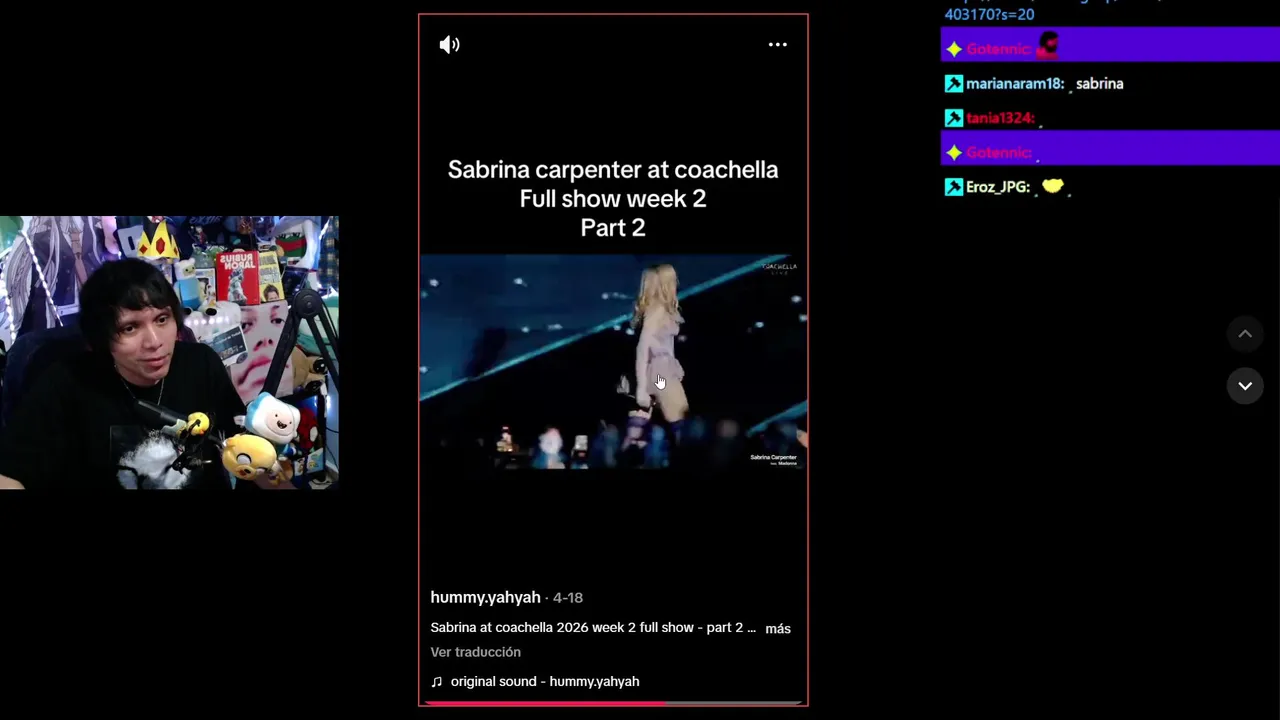Screen dimensions: 1280x720
Task: Click the Sabrina Carpenter video frame
Action: pos(613,361)
